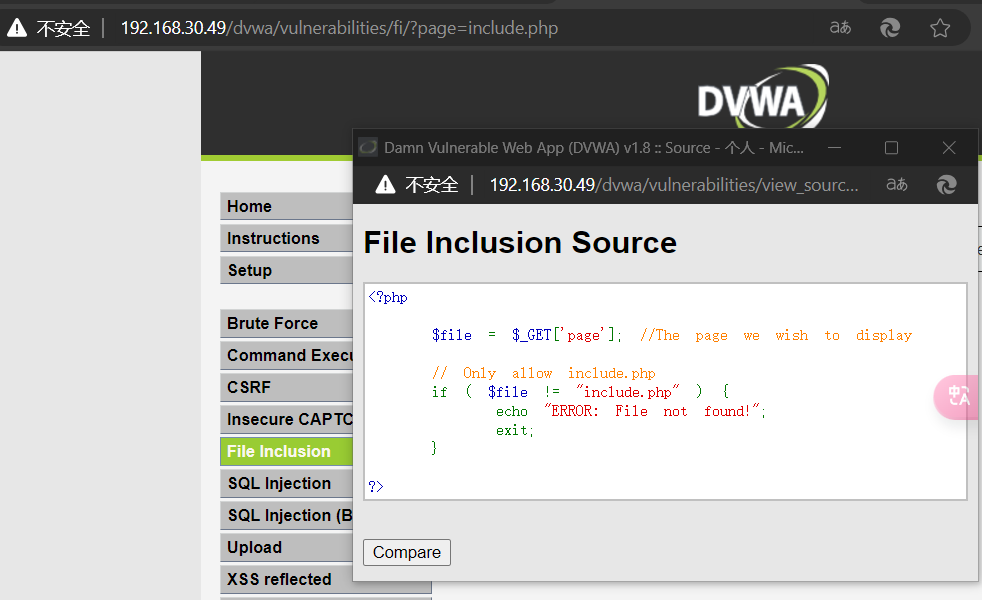Viewport: 982px width, 600px height.
Task: Add page to favorites with star icon
Action: point(940,28)
